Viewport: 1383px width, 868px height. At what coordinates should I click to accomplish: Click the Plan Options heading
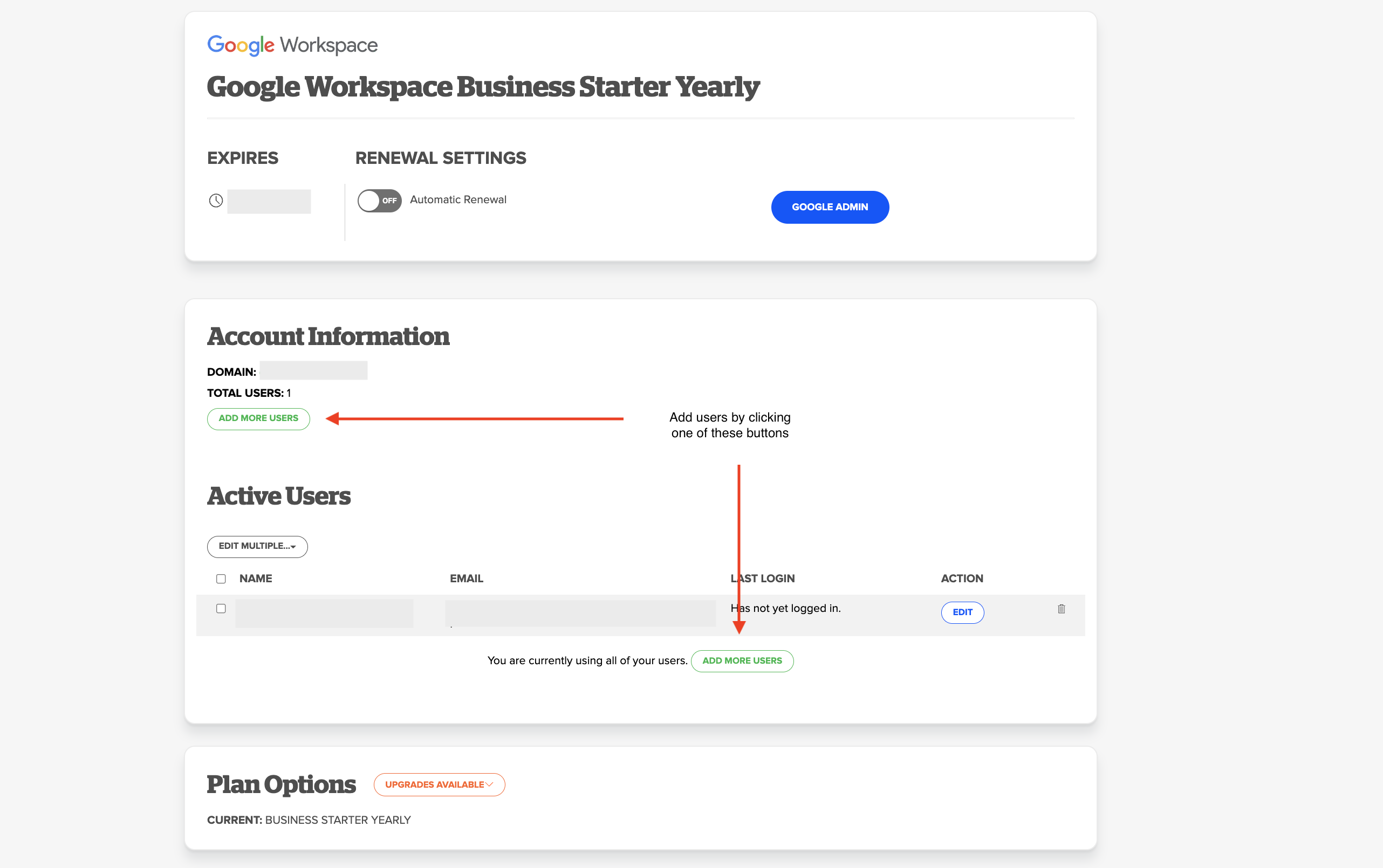pos(282,784)
